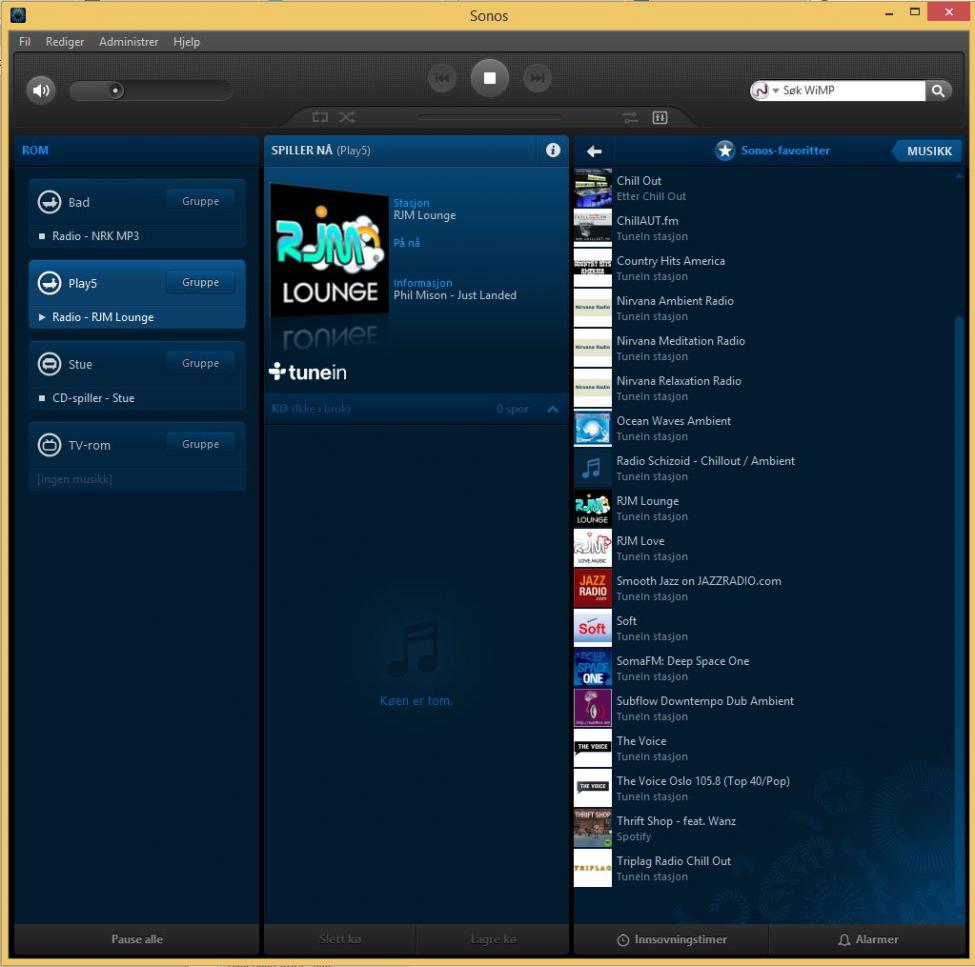This screenshot has width=975, height=967.
Task: Click Gruppe button for Stue
Action: tap(200, 363)
